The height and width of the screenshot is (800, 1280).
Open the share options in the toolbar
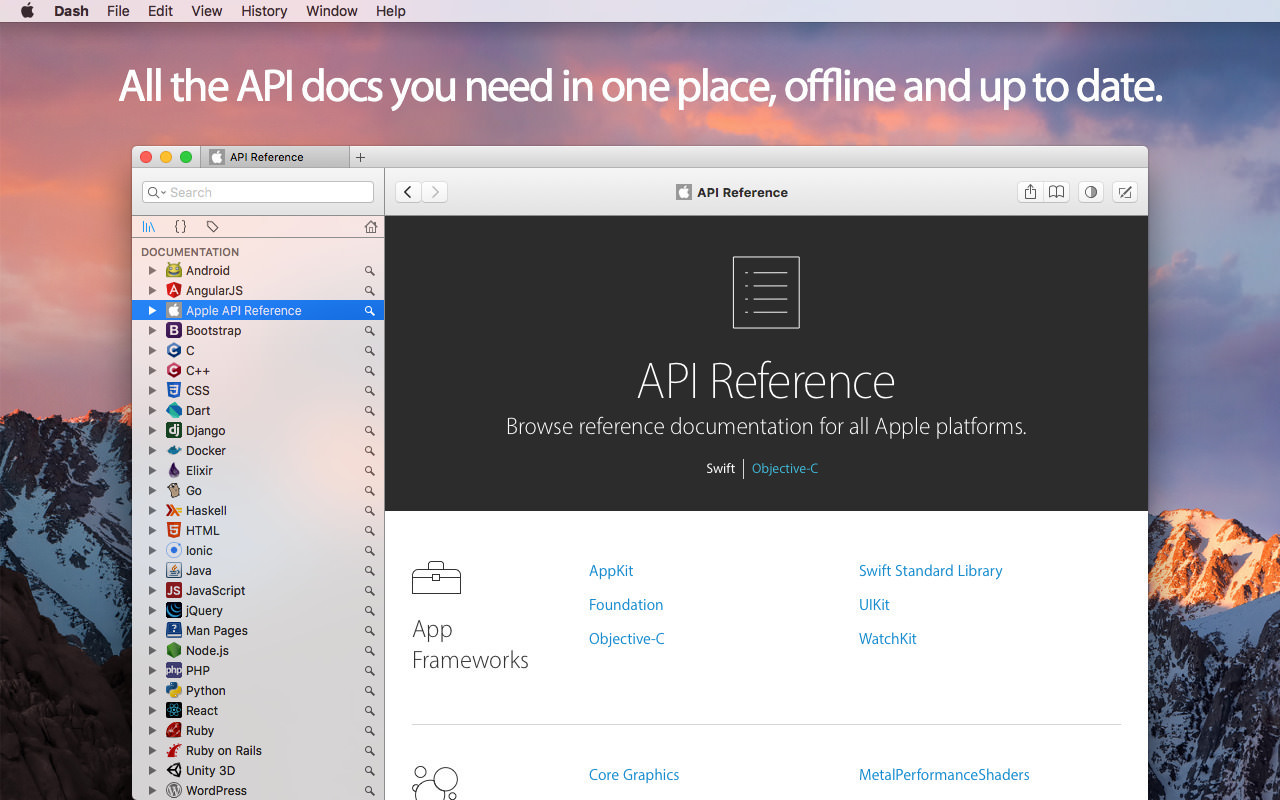(x=1029, y=192)
